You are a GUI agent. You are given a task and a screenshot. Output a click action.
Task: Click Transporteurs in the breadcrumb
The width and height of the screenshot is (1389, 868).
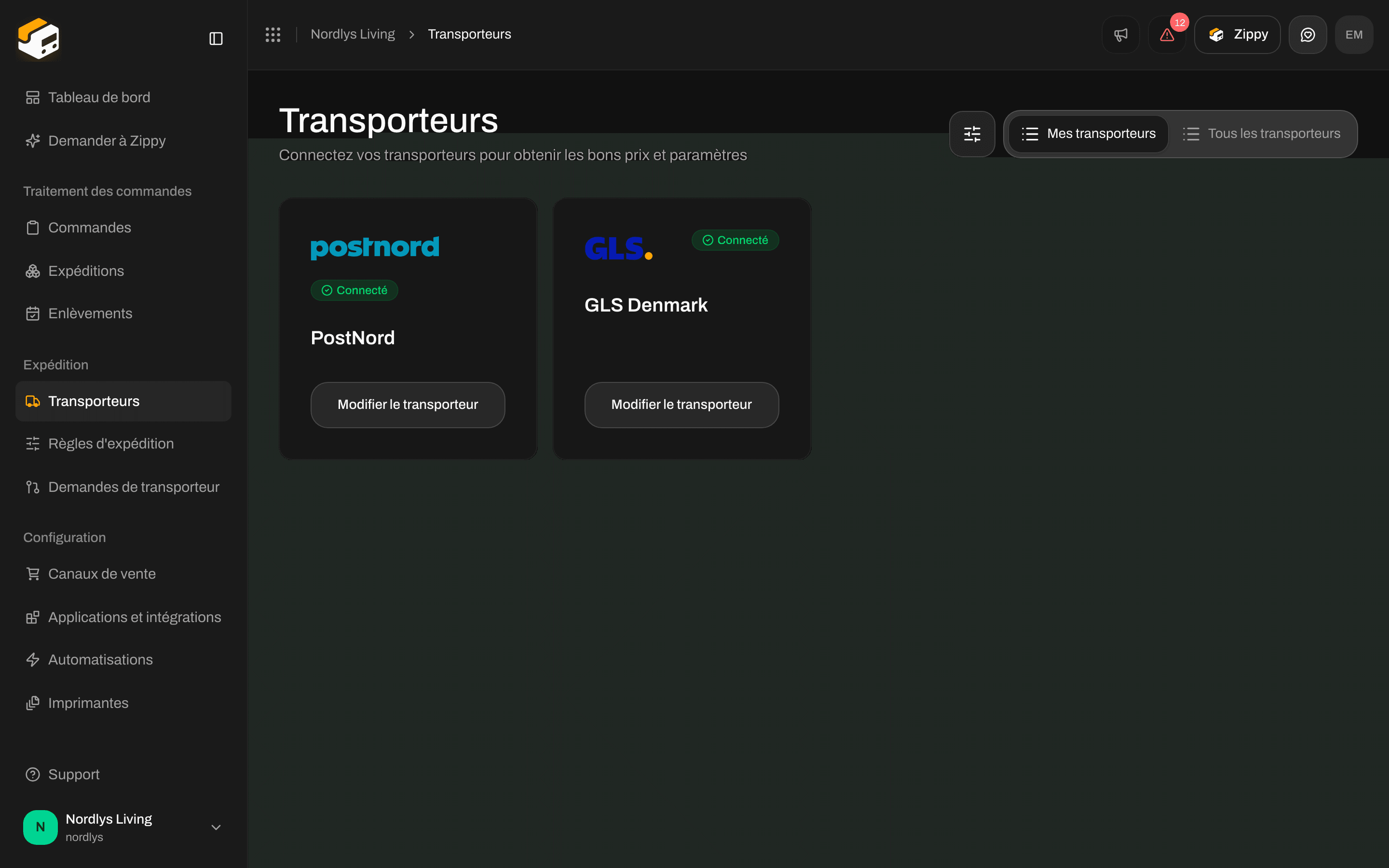coord(469,34)
